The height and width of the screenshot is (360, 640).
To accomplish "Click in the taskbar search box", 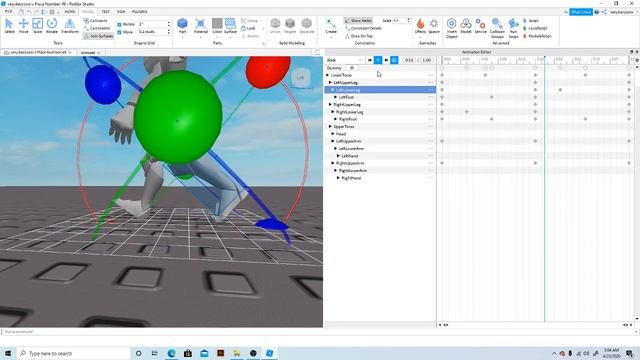I will coord(73,353).
